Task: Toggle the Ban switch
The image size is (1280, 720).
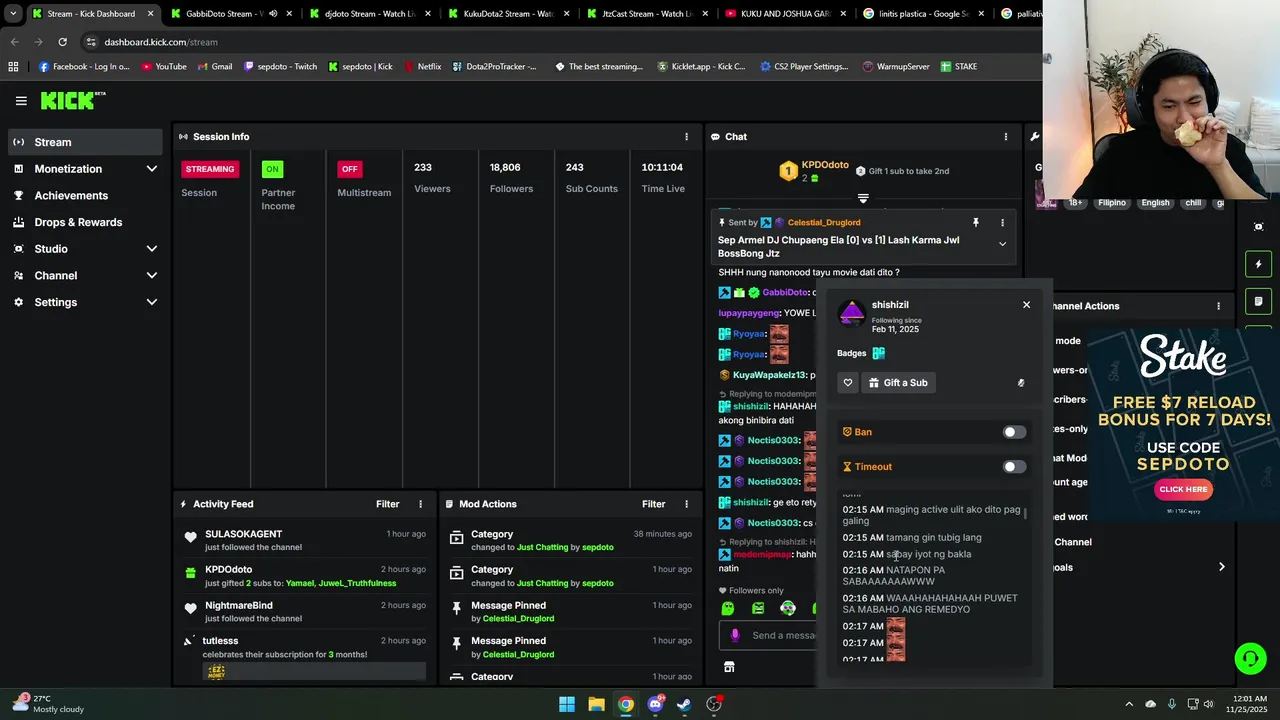Action: 1014,432
